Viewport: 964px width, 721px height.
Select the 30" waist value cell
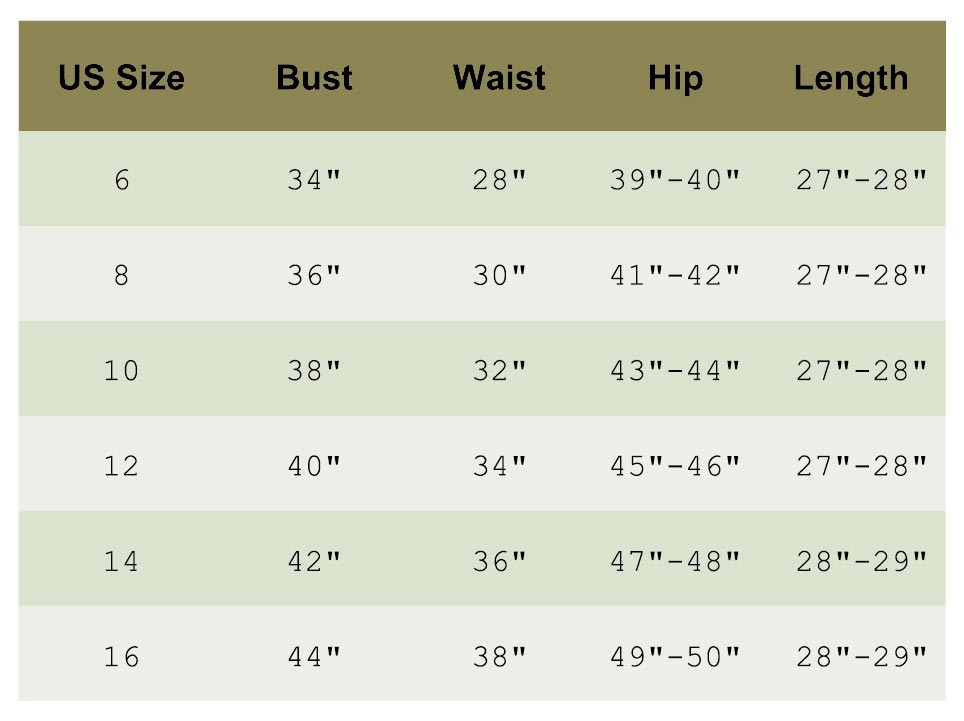(499, 276)
